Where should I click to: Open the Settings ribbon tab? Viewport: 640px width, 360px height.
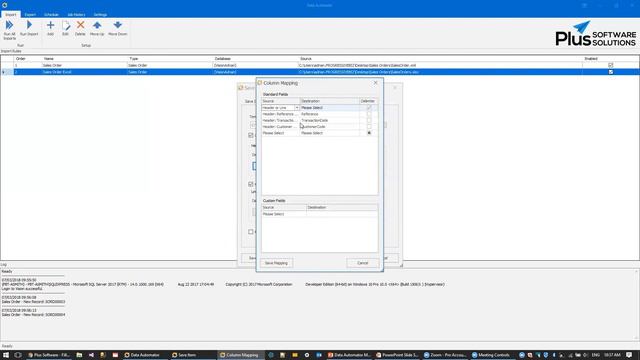[100, 15]
